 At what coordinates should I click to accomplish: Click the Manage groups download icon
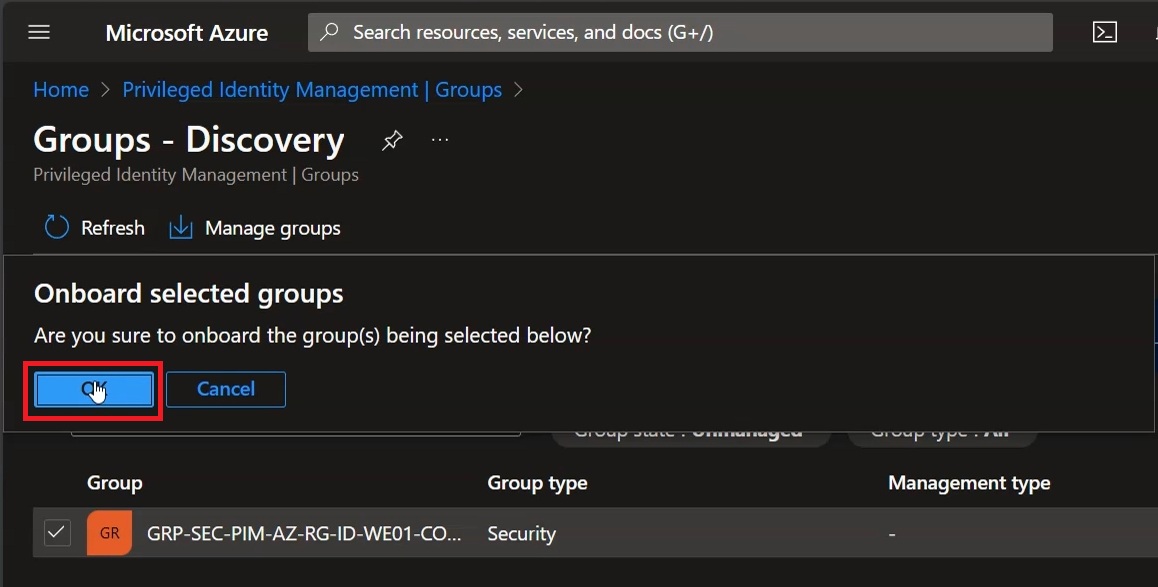pos(180,228)
